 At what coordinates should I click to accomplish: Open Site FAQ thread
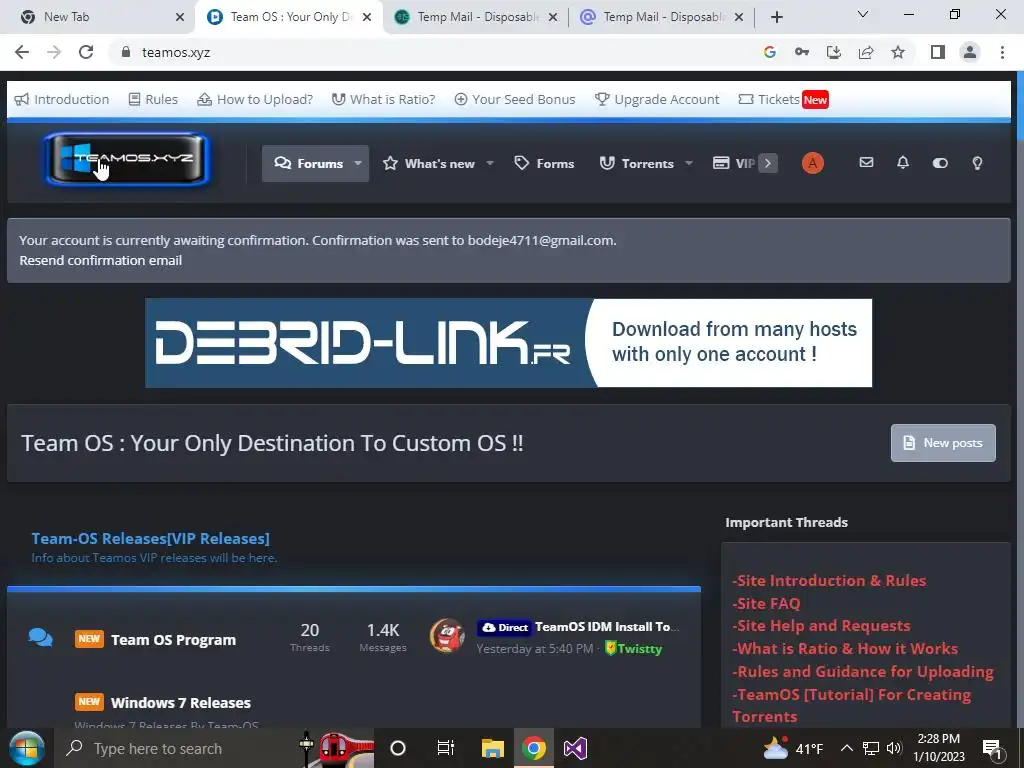(x=766, y=603)
